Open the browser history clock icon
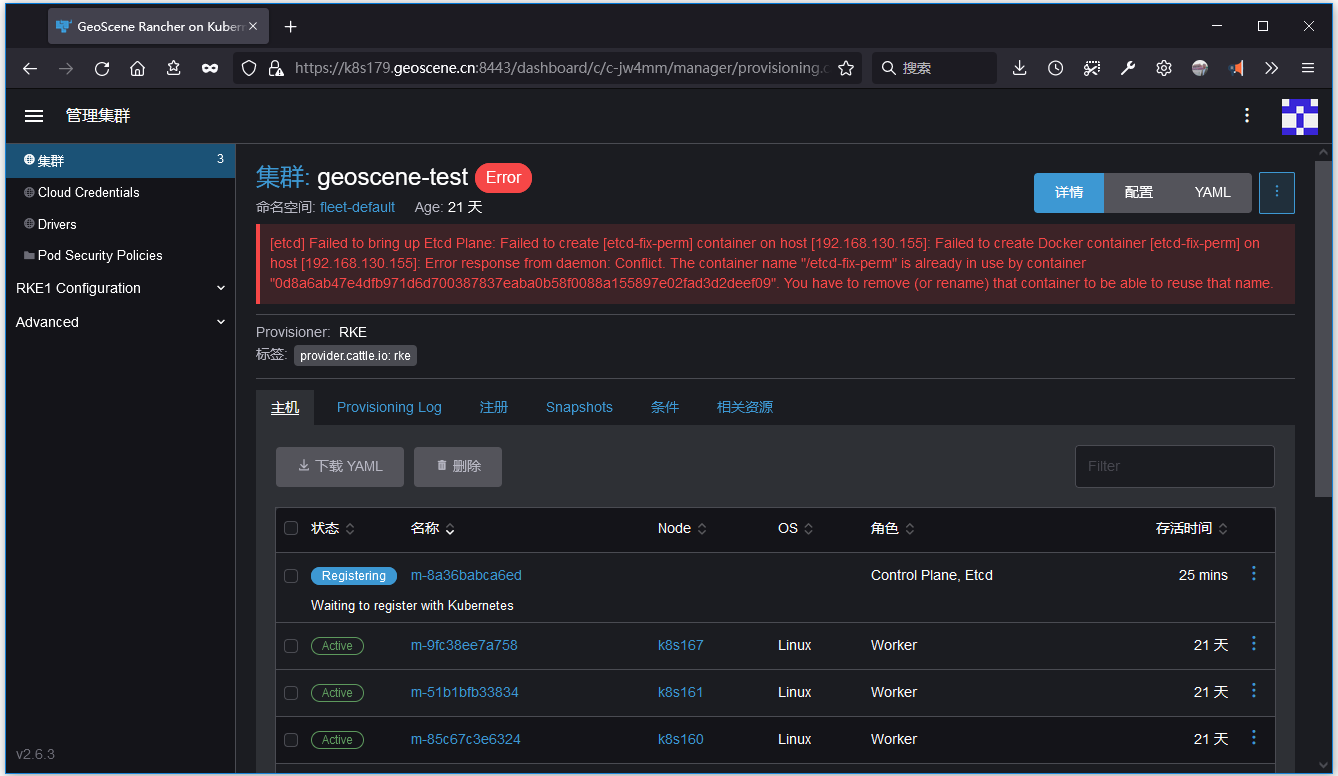 (x=1056, y=68)
